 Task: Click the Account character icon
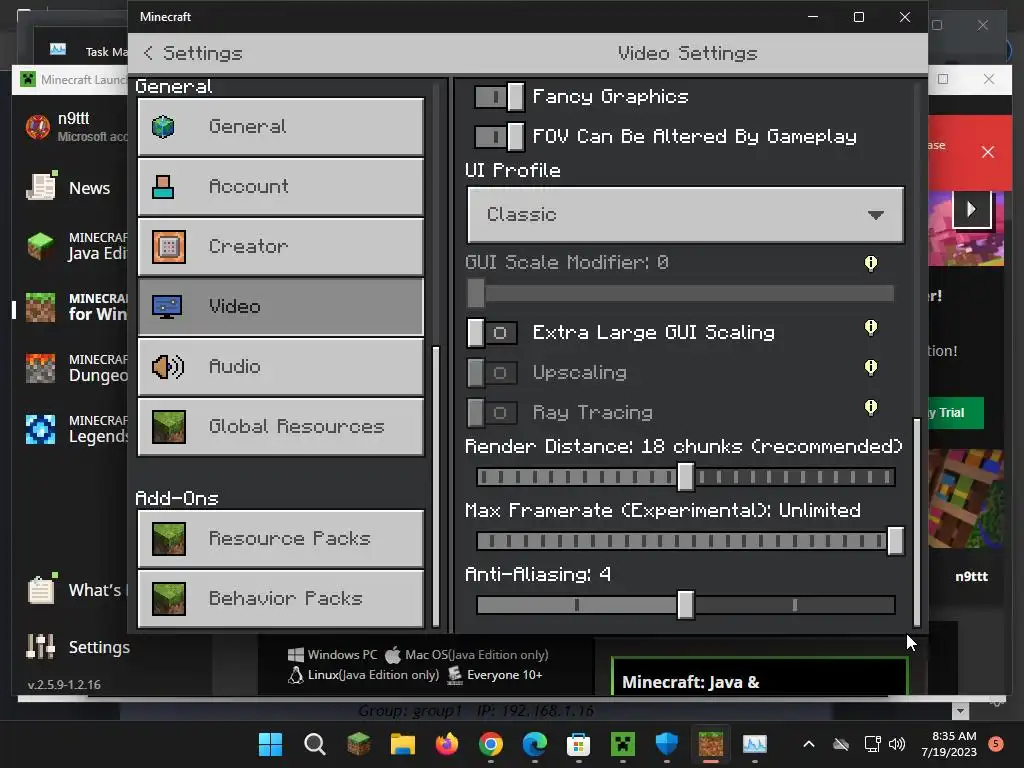(x=163, y=187)
